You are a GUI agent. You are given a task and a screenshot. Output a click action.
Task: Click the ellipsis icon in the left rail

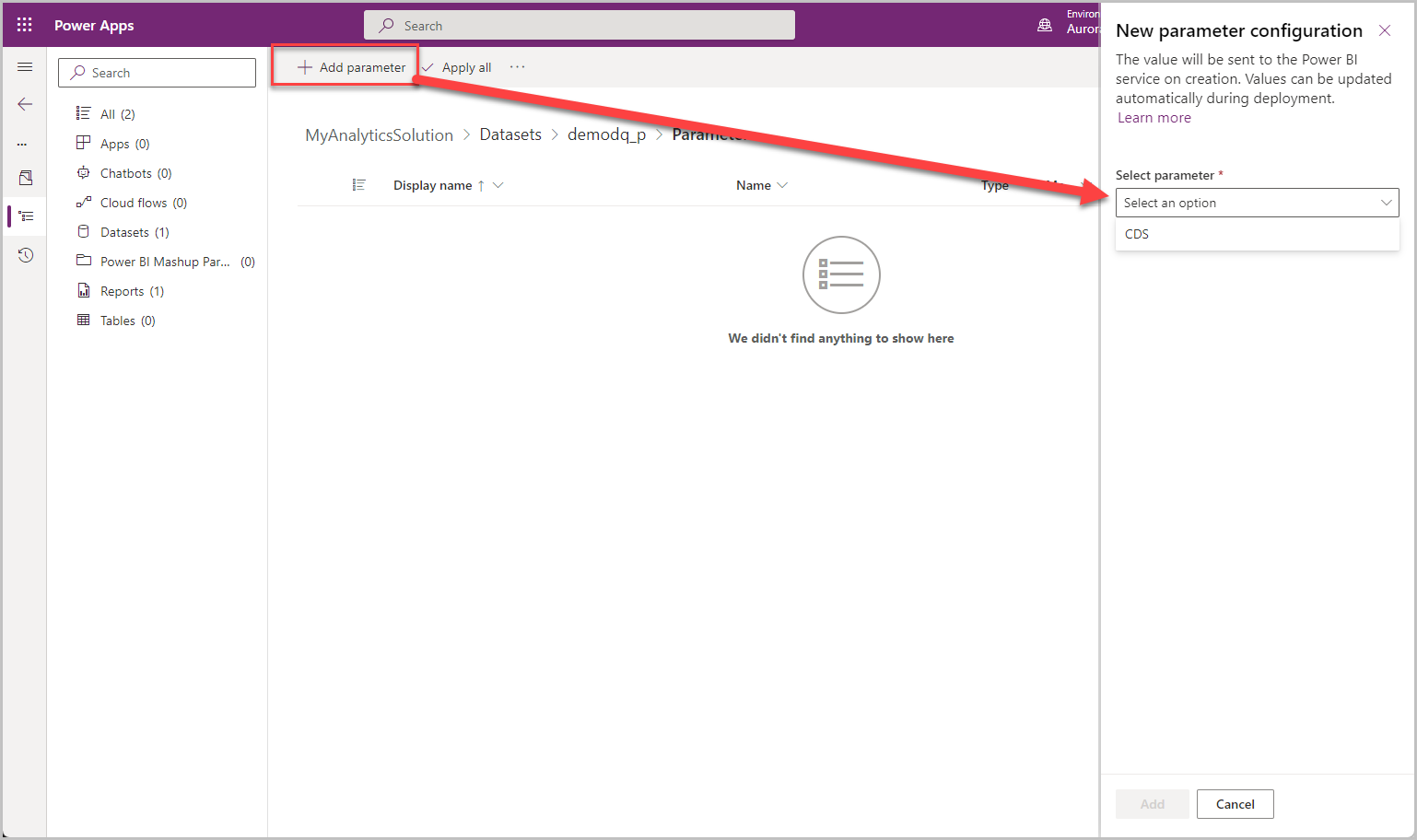(25, 143)
